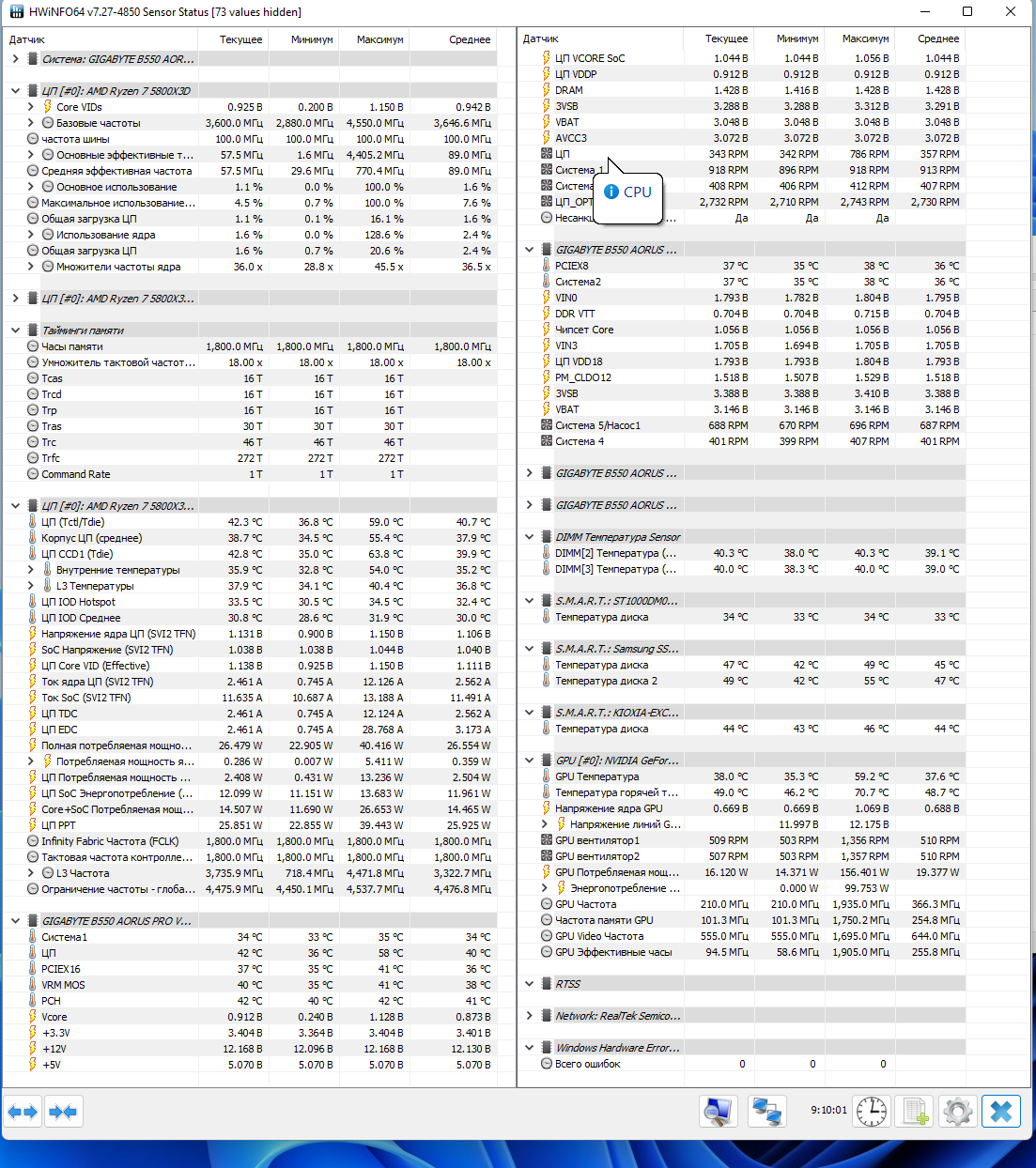The image size is (1036, 1168).
Task: Collapse GIGABYTE B550 AORUS PRO V... group
Action: point(15,921)
